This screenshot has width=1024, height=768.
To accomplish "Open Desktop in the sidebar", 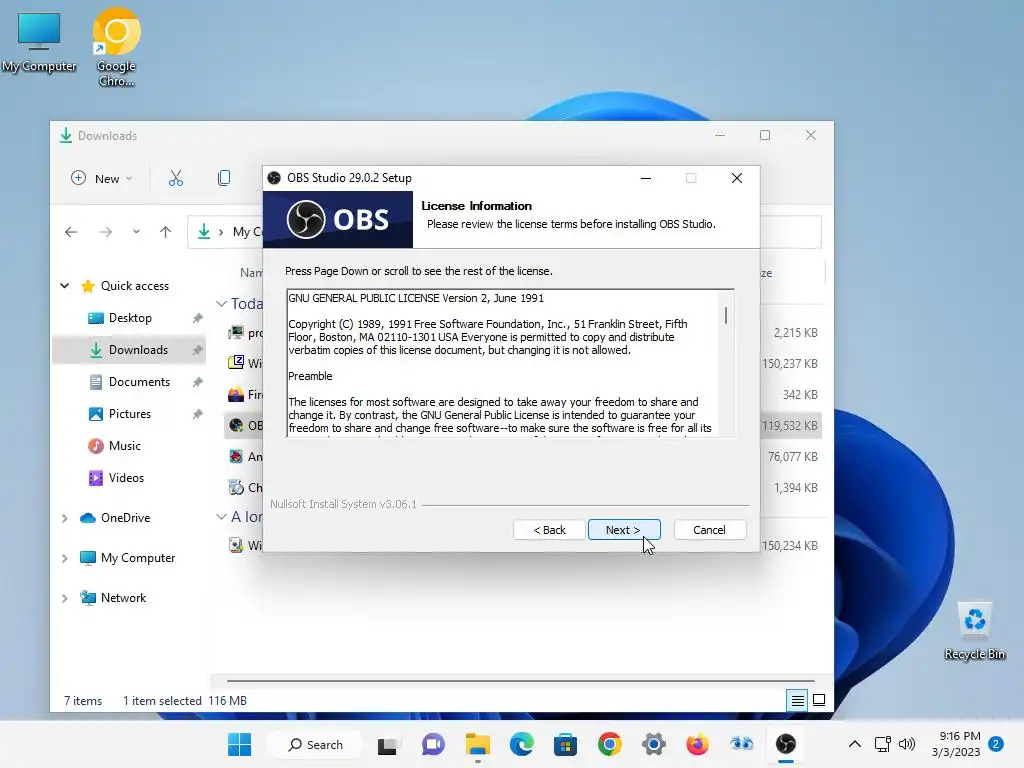I will pos(130,318).
